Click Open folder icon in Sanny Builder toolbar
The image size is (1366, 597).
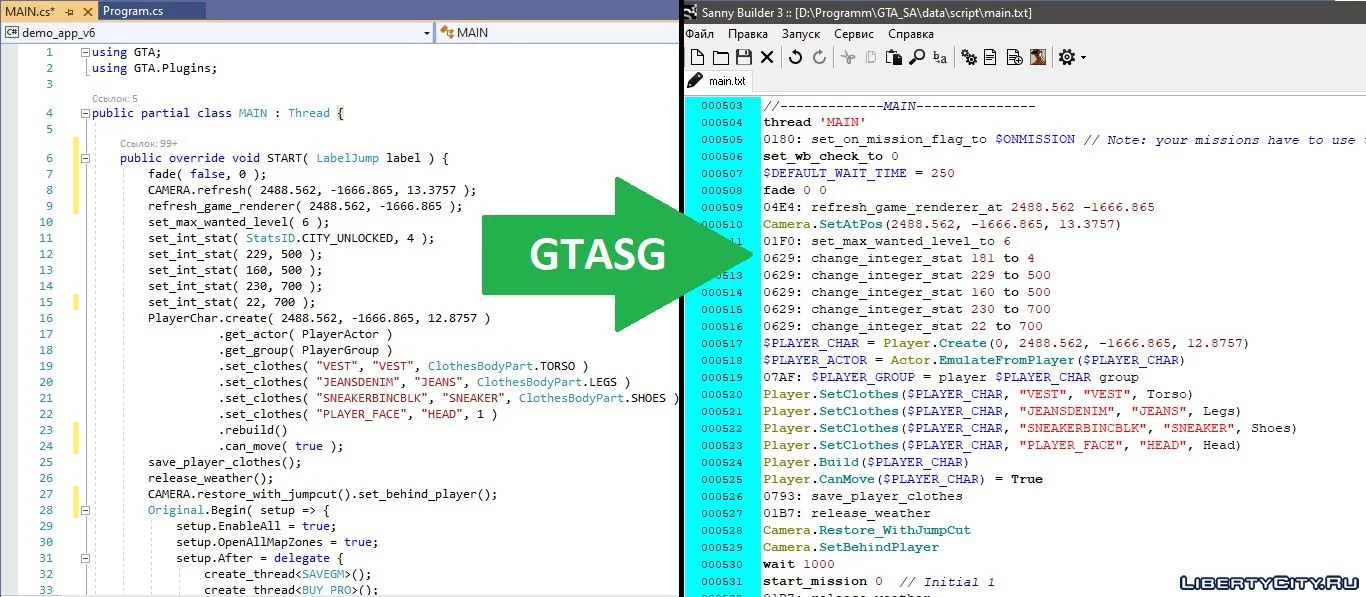pos(720,58)
